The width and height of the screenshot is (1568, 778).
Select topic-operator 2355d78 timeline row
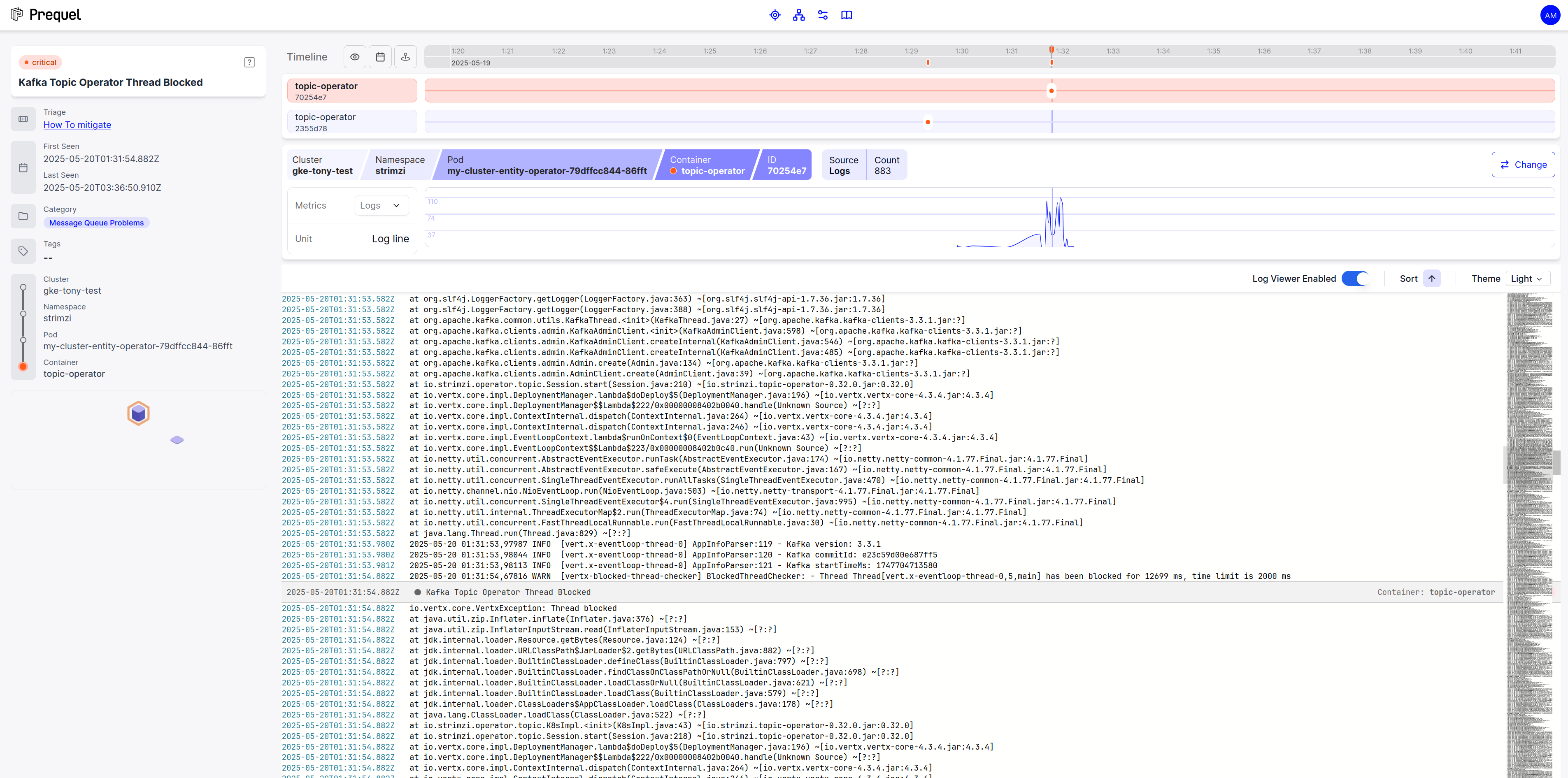click(352, 122)
